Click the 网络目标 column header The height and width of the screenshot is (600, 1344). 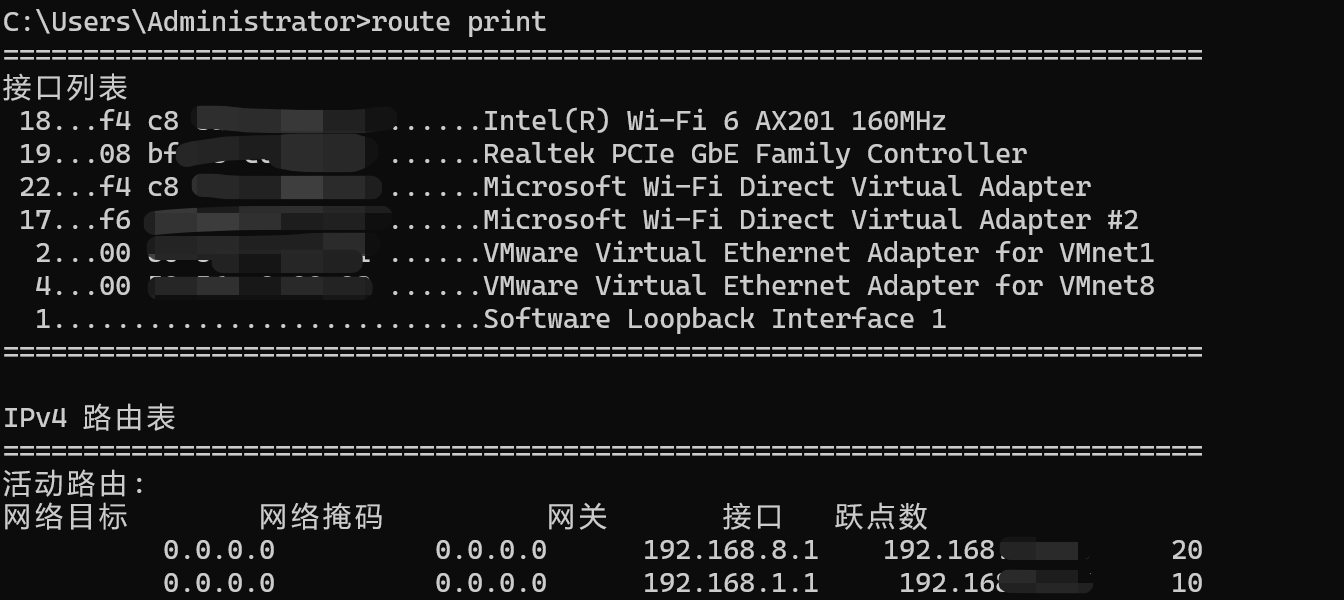pyautogui.click(x=65, y=517)
